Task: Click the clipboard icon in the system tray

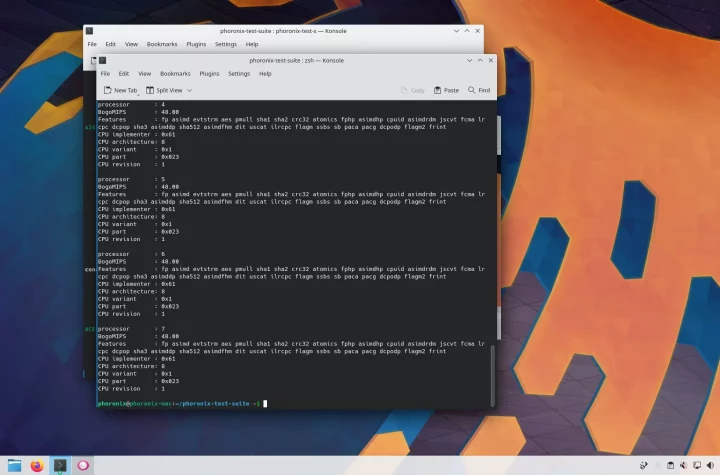Action: tap(670, 465)
